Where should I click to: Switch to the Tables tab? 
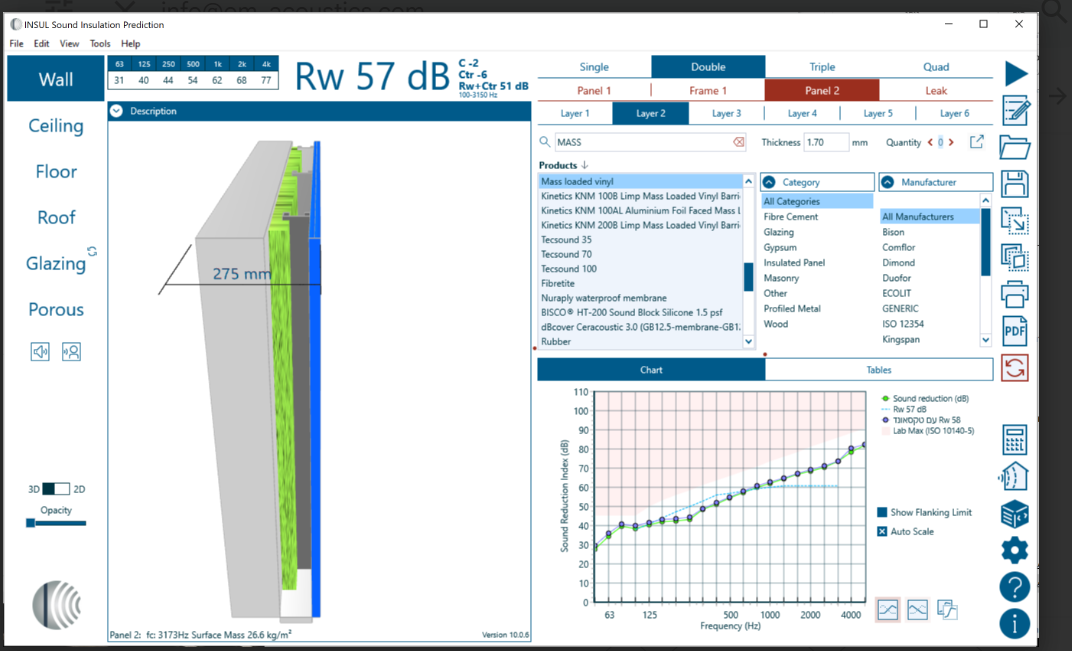[879, 369]
